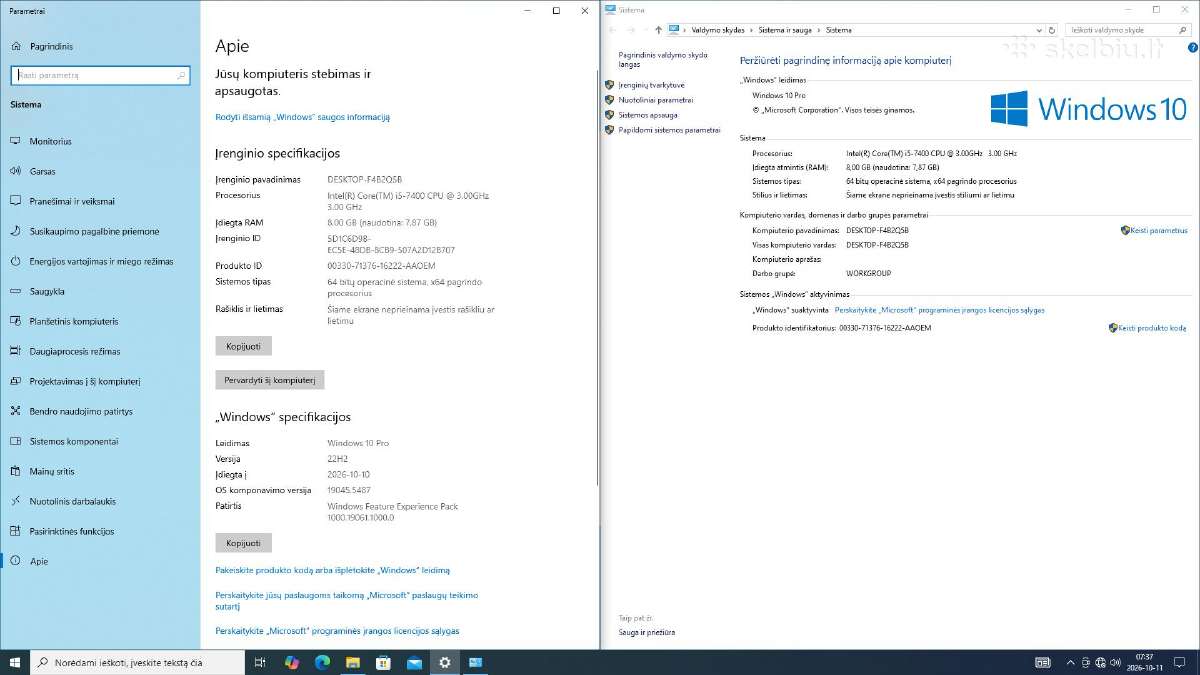The width and height of the screenshot is (1200, 675).
Task: Open File Explorer from the taskbar
Action: coord(352,662)
